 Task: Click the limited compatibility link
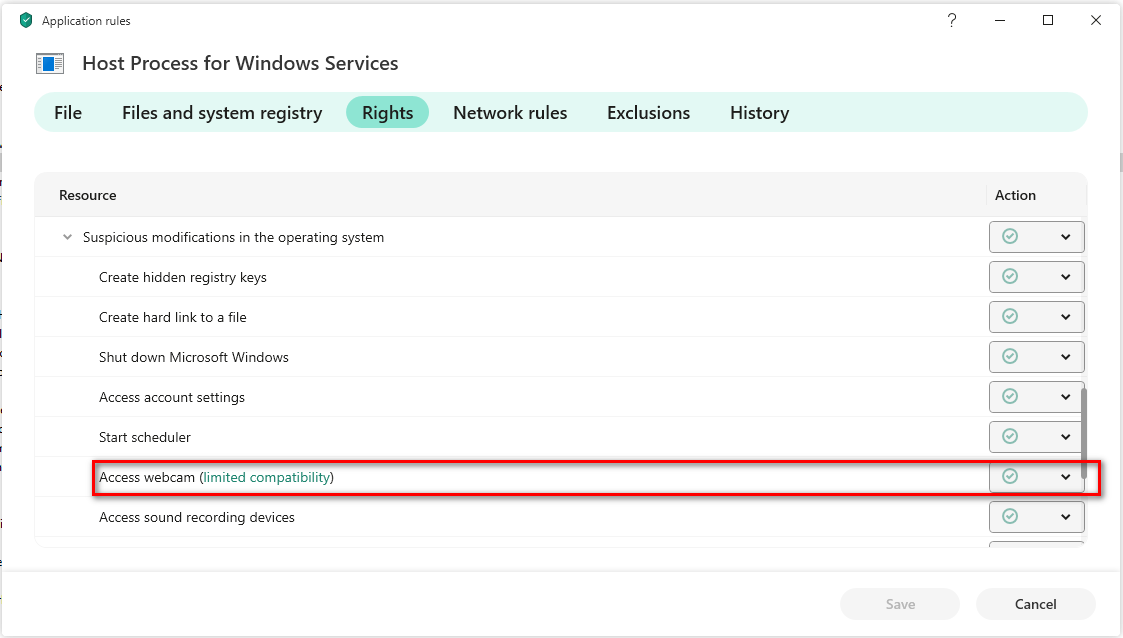tap(267, 477)
